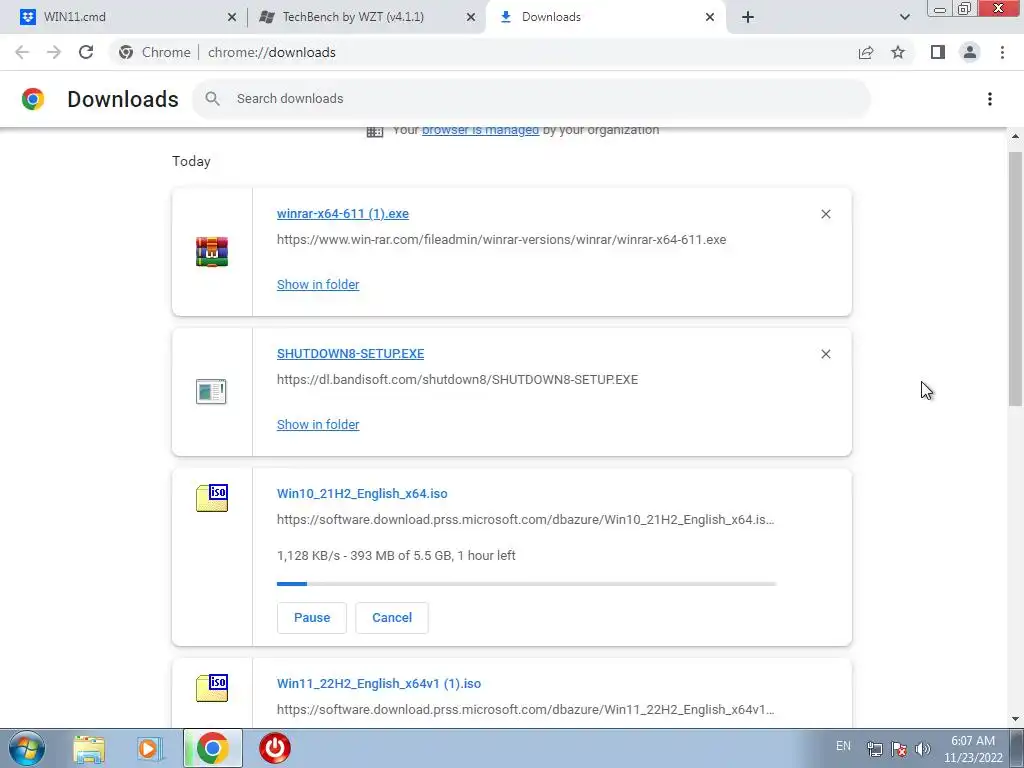Open the SHUTDOWN8-SETUP.EXE file link

(x=350, y=353)
